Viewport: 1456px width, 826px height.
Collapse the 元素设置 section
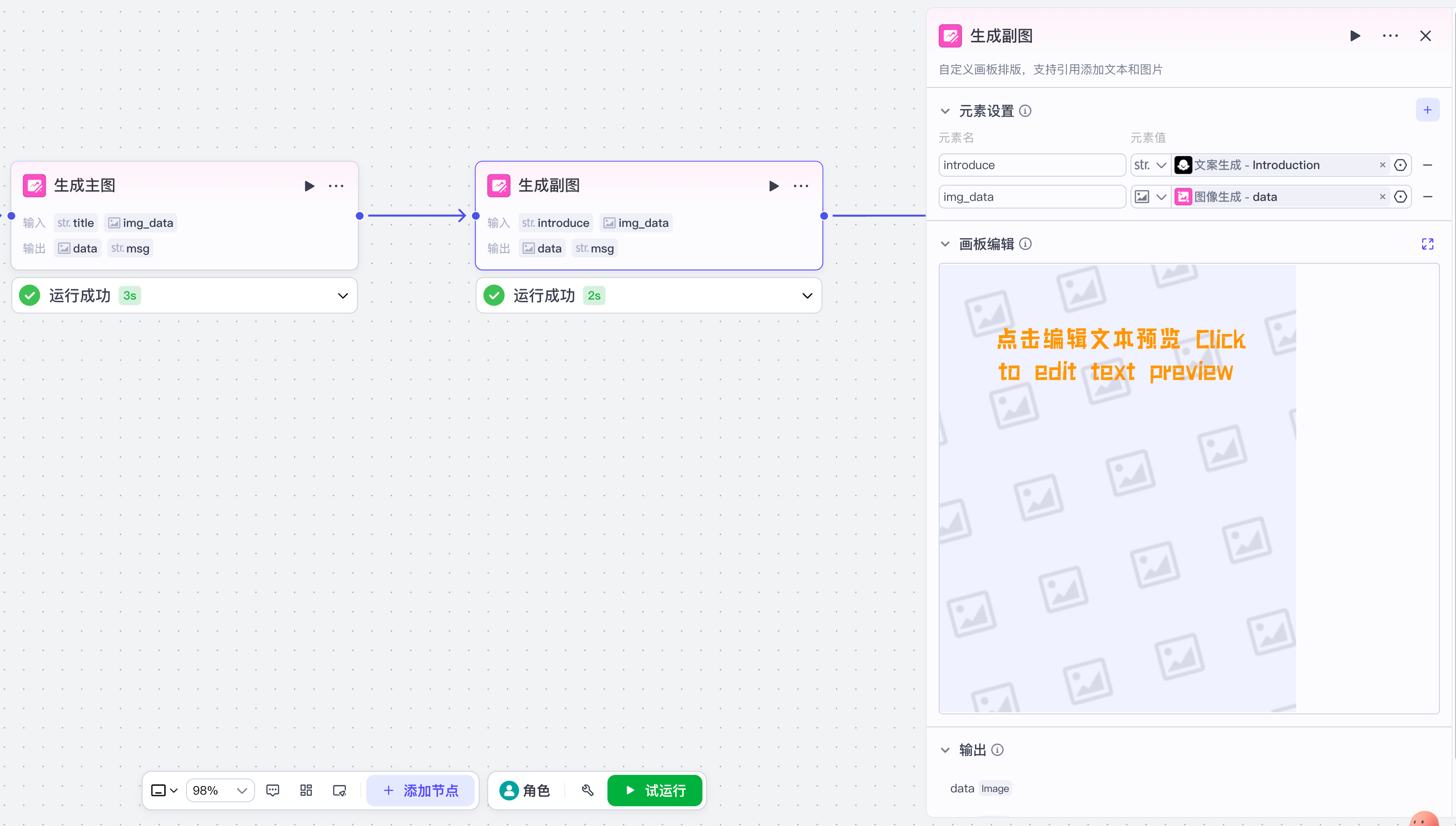pyautogui.click(x=945, y=111)
